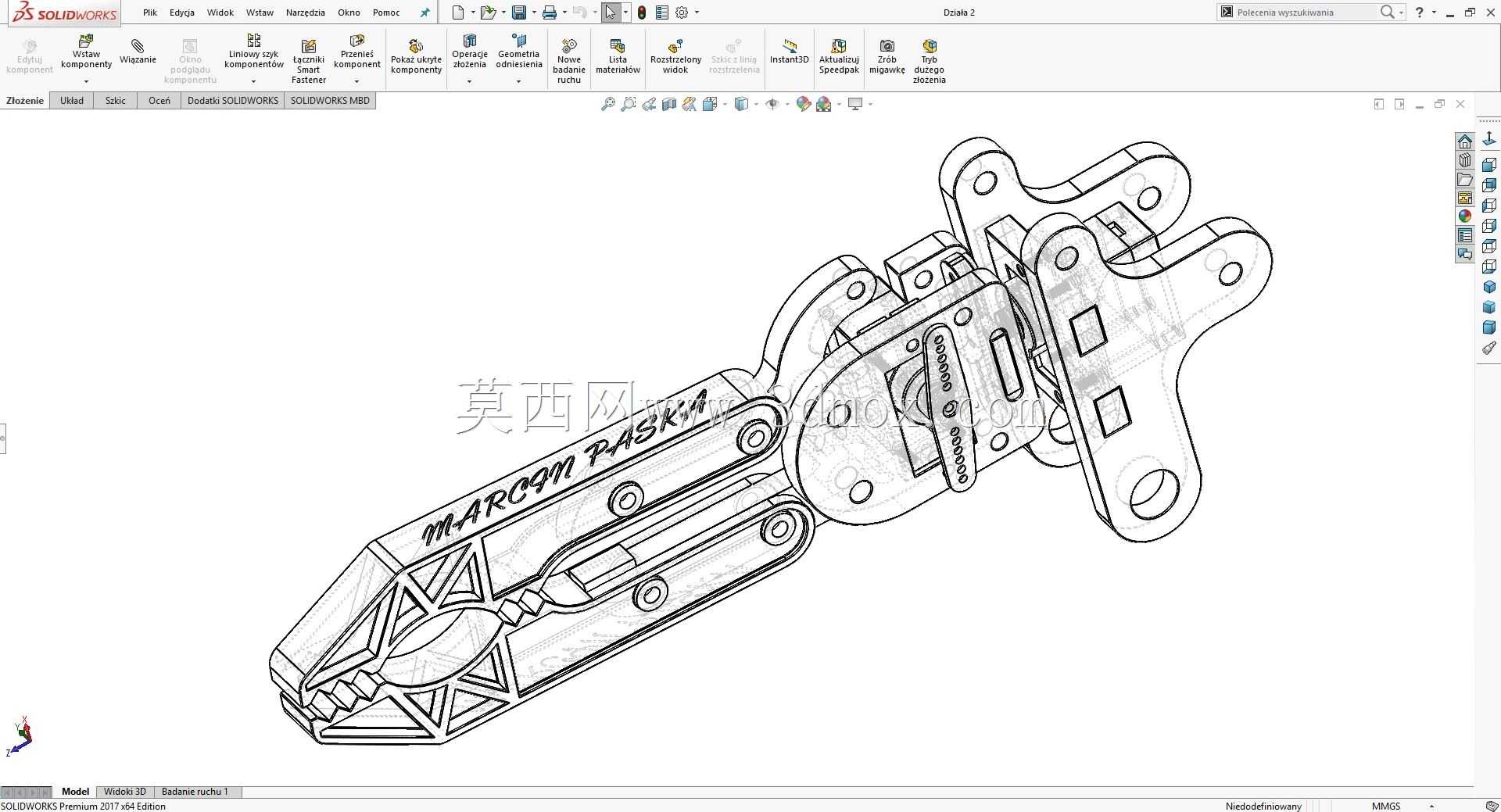
Task: Click the Polecenia wyszukiwania search field
Action: [x=1305, y=13]
